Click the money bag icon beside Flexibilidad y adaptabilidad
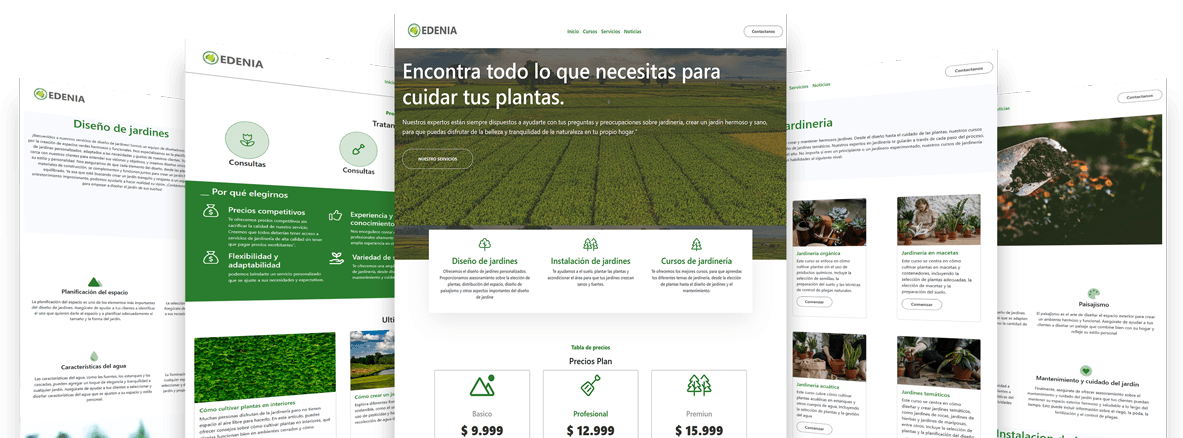 (210, 258)
